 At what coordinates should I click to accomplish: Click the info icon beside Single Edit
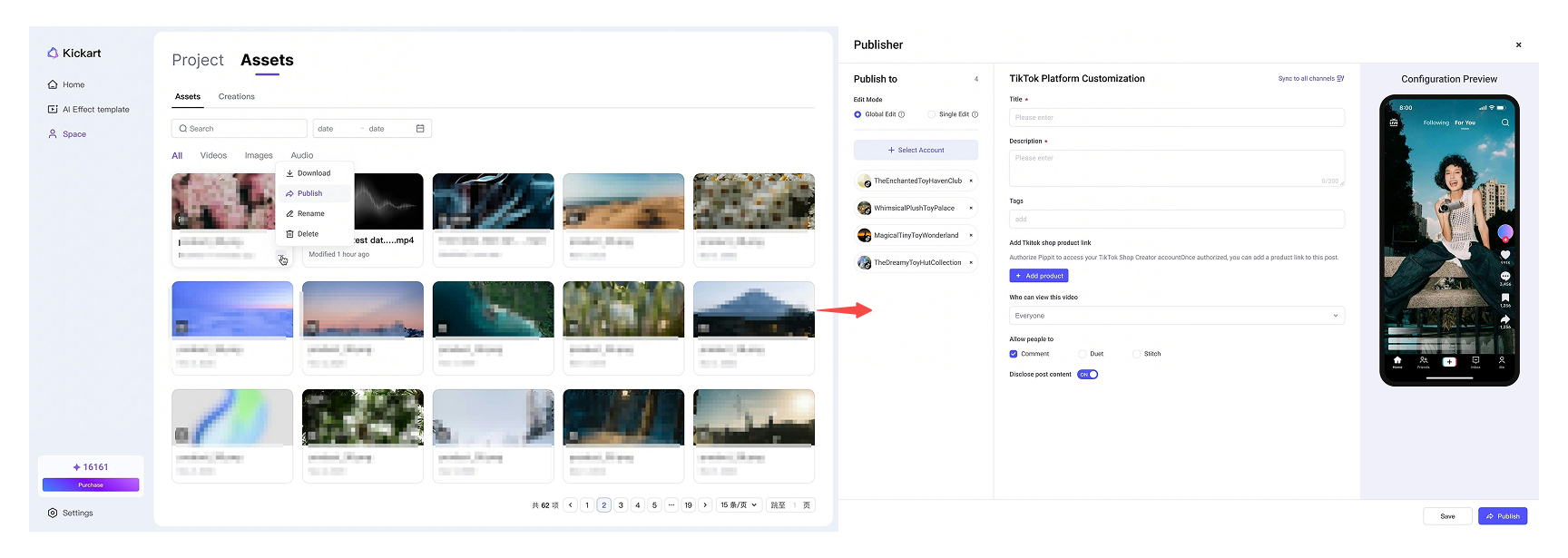tap(975, 114)
